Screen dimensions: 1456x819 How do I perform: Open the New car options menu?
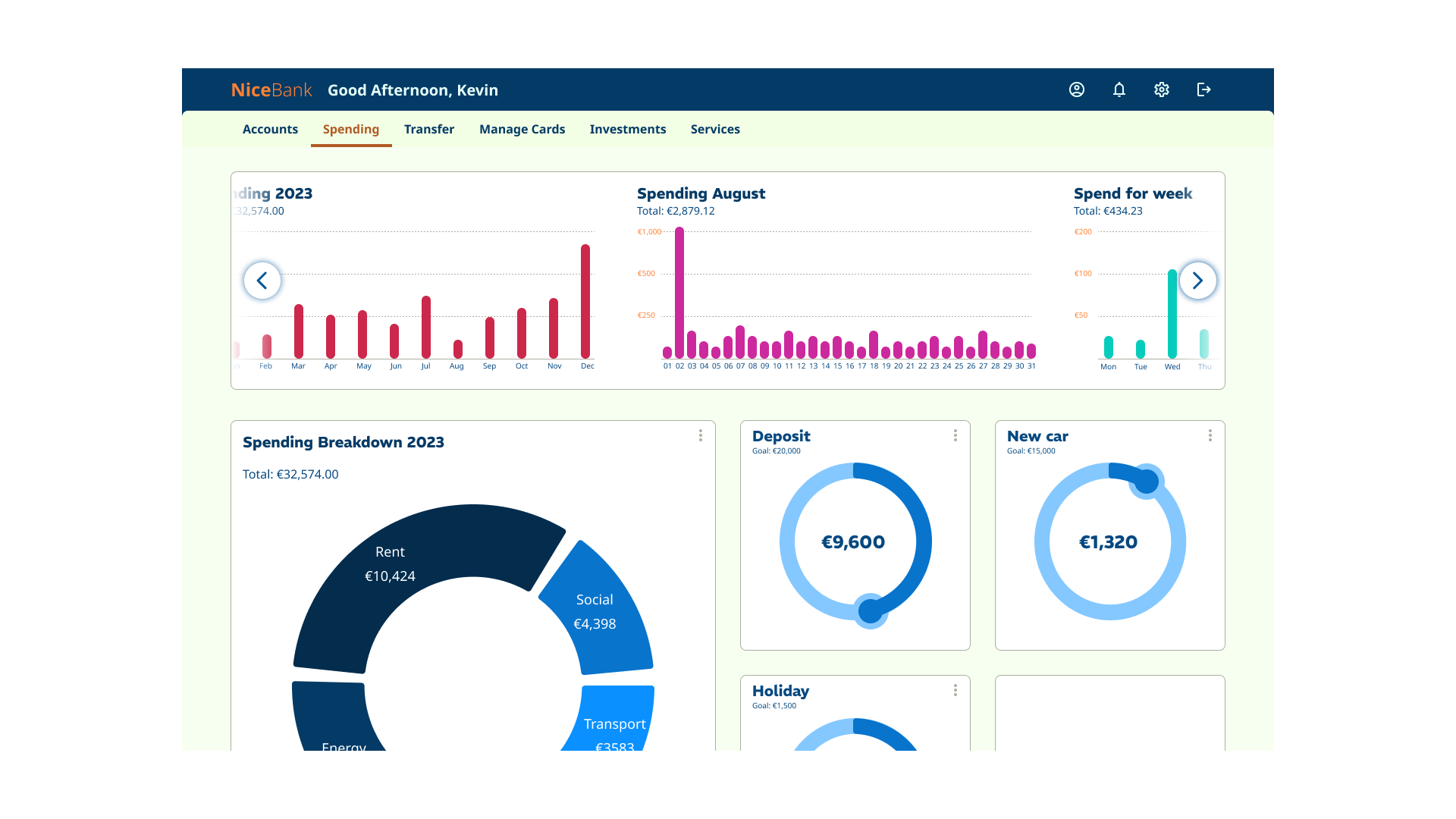coord(1210,435)
